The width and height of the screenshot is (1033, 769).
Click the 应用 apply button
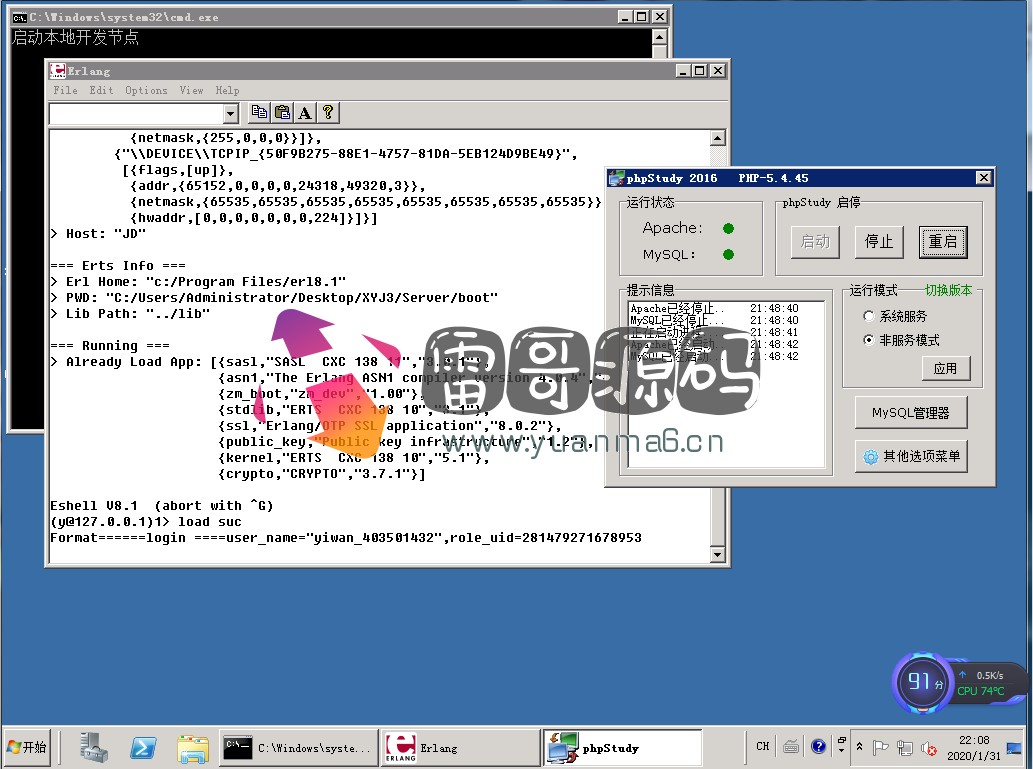pos(946,368)
